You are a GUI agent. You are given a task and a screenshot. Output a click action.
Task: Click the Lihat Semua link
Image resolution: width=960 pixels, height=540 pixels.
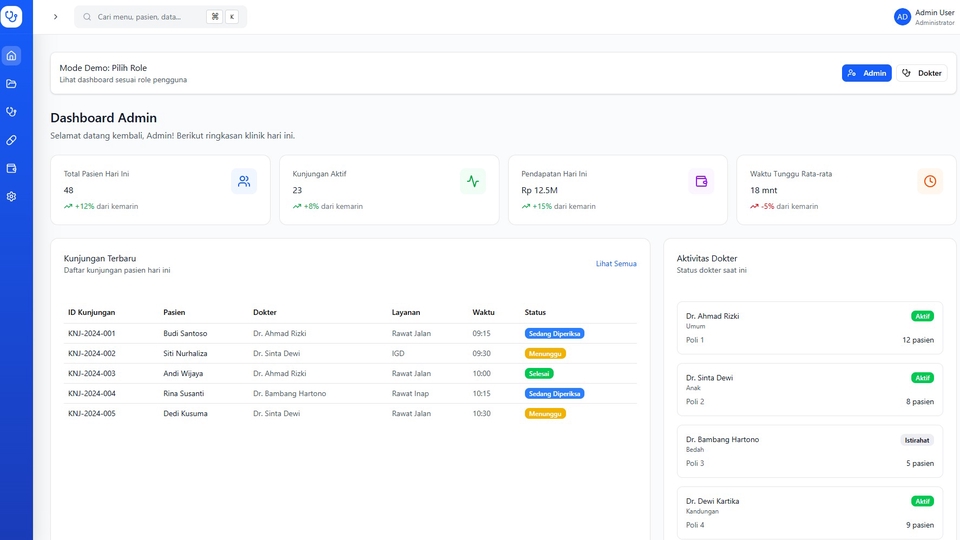616,264
